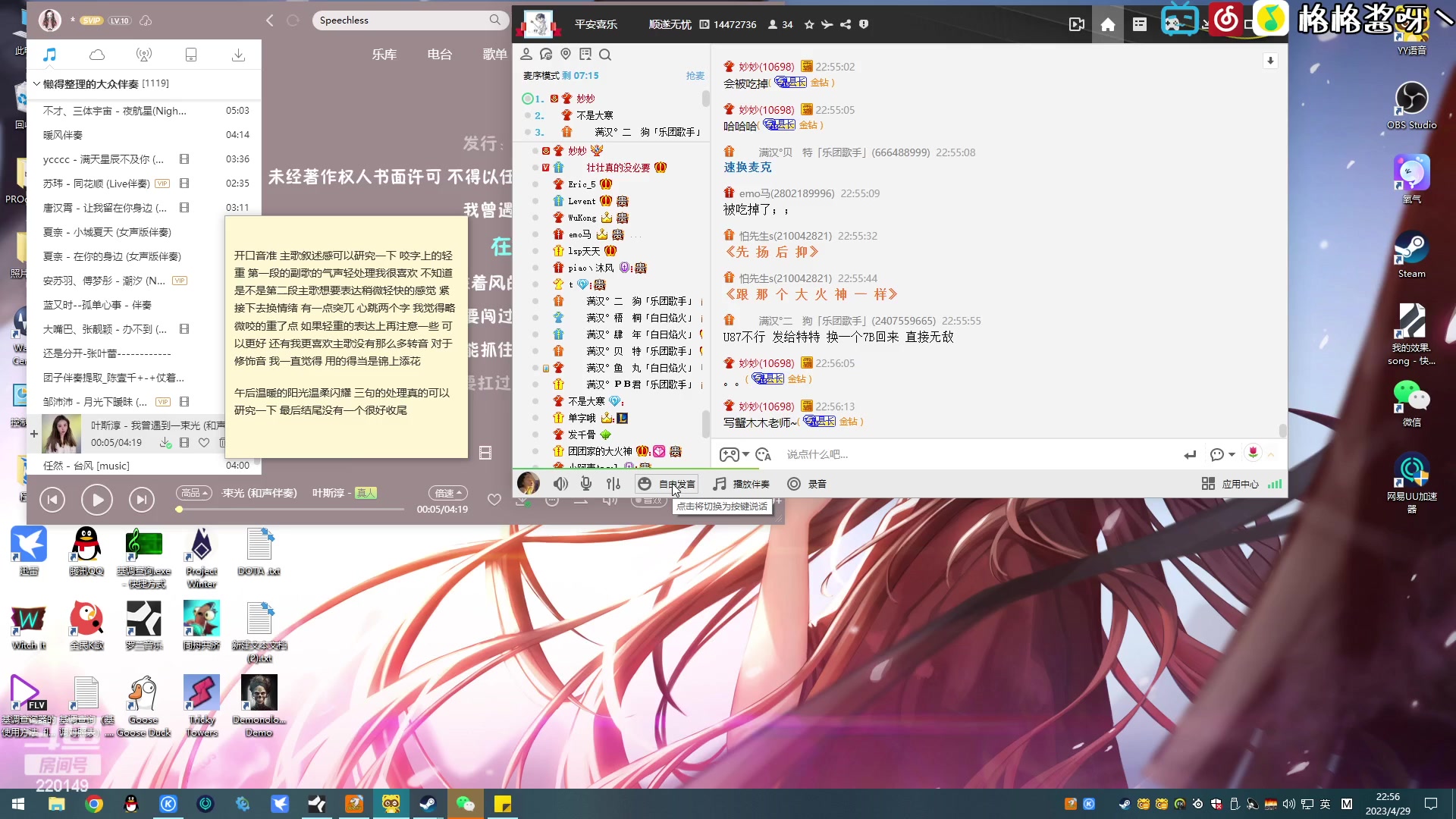Click the song progress slider handle
The image size is (1456, 819).
pyautogui.click(x=179, y=510)
